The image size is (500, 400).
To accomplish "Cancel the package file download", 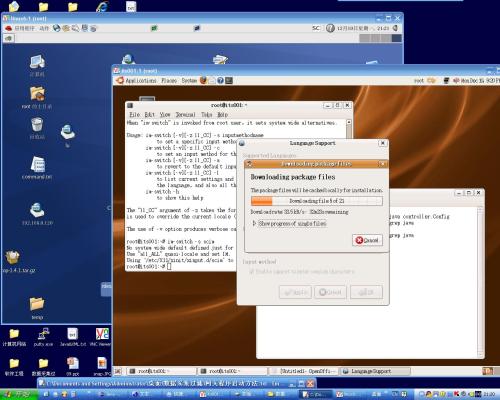I will click(367, 240).
